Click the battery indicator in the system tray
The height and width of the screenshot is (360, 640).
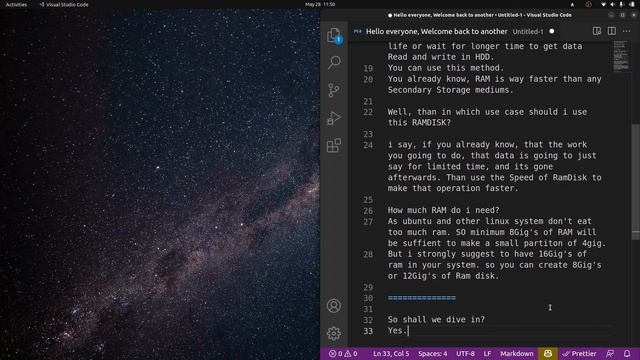pos(632,4)
